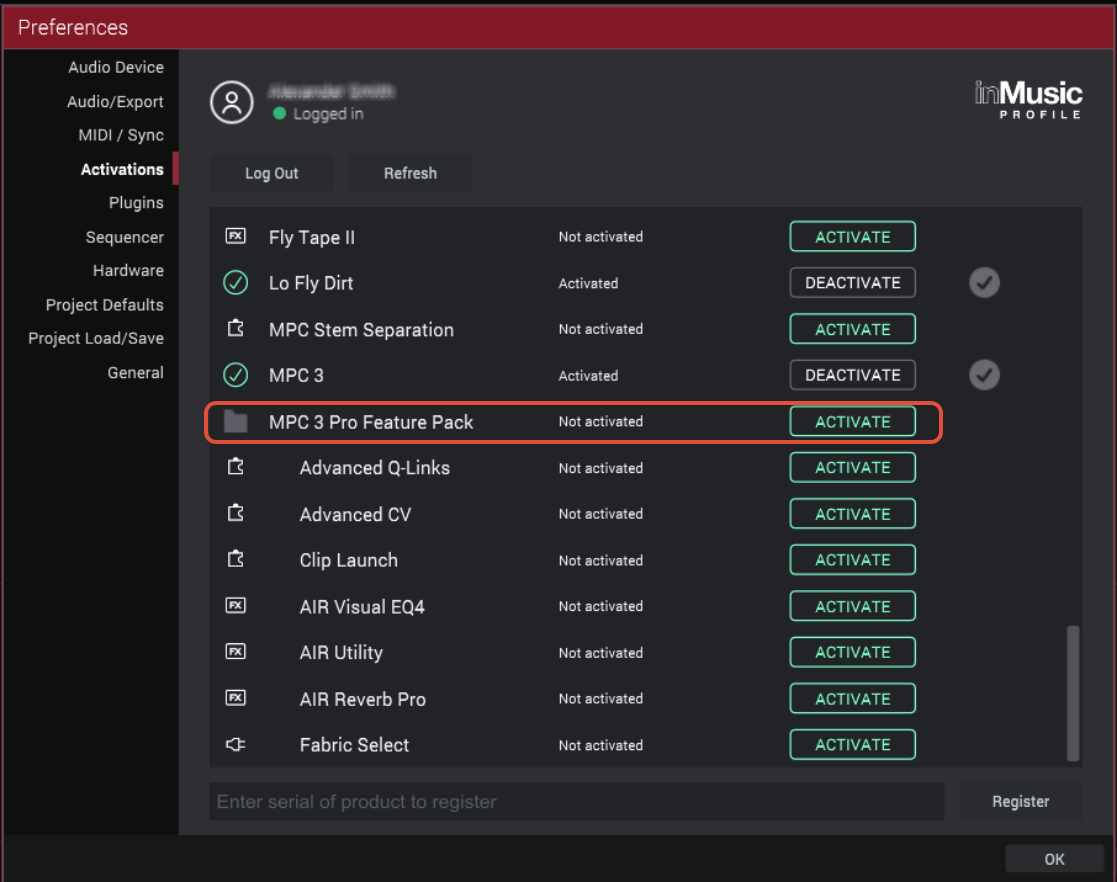1117x882 pixels.
Task: Activate MPC Stem Separation
Action: [853, 329]
